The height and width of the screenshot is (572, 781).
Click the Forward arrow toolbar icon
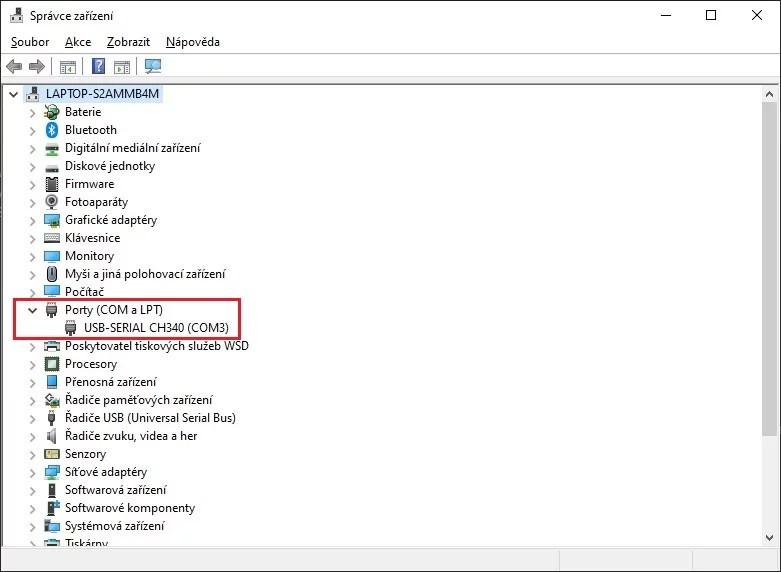(x=37, y=66)
